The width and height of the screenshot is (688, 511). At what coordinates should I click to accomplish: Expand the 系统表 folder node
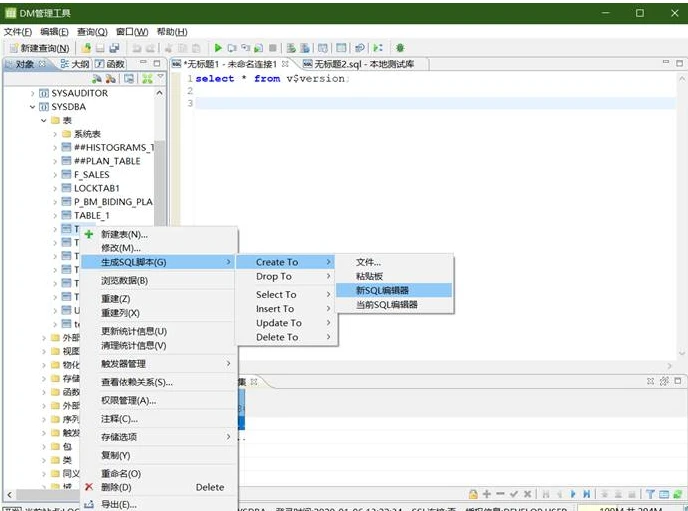coord(55,134)
